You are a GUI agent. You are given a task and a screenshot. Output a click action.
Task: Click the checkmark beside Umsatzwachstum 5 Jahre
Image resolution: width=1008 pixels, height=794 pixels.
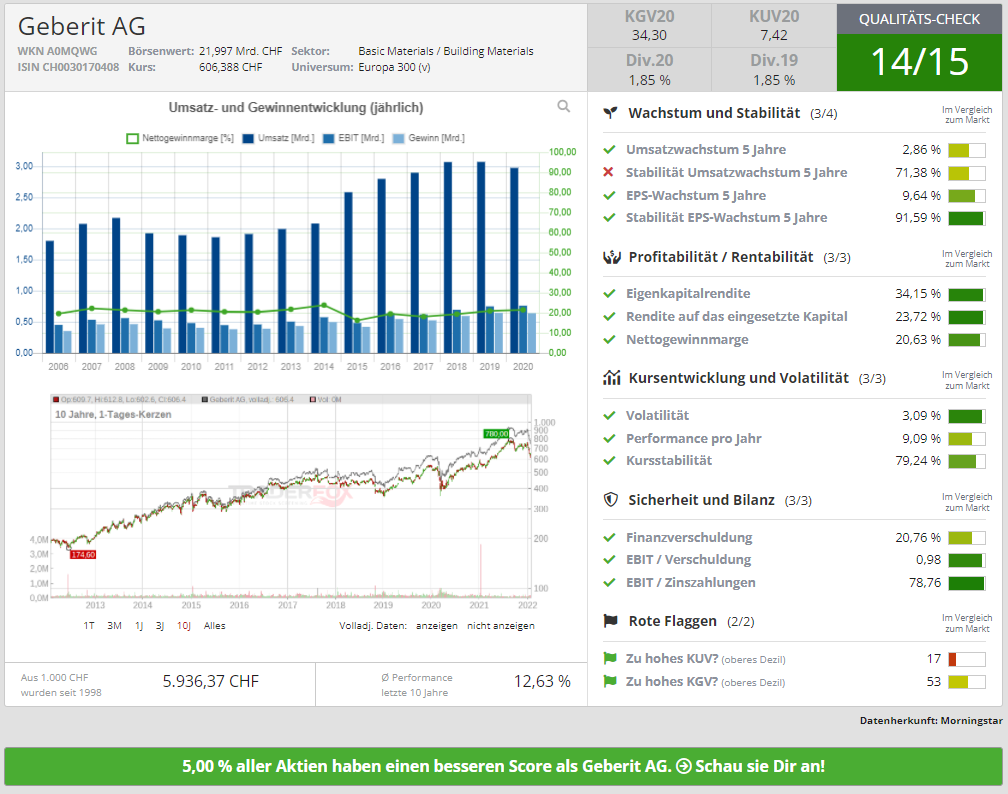click(x=609, y=150)
